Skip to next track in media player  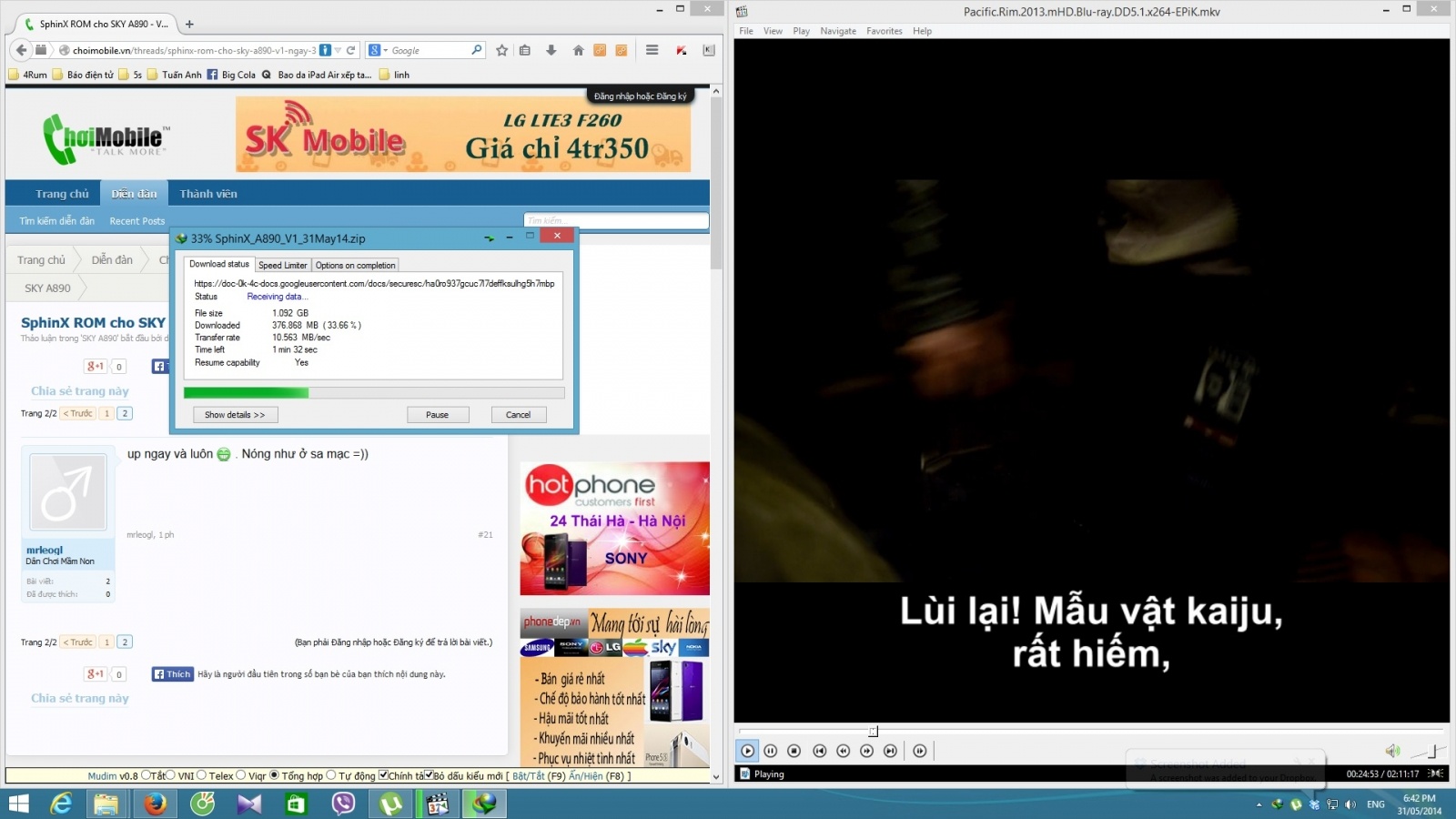[x=890, y=751]
